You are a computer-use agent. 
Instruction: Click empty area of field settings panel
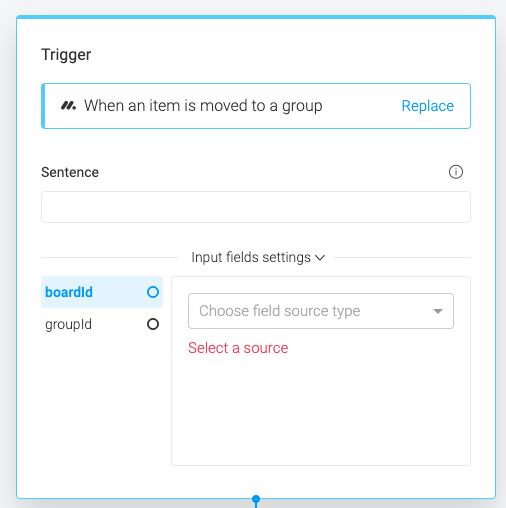pos(321,410)
